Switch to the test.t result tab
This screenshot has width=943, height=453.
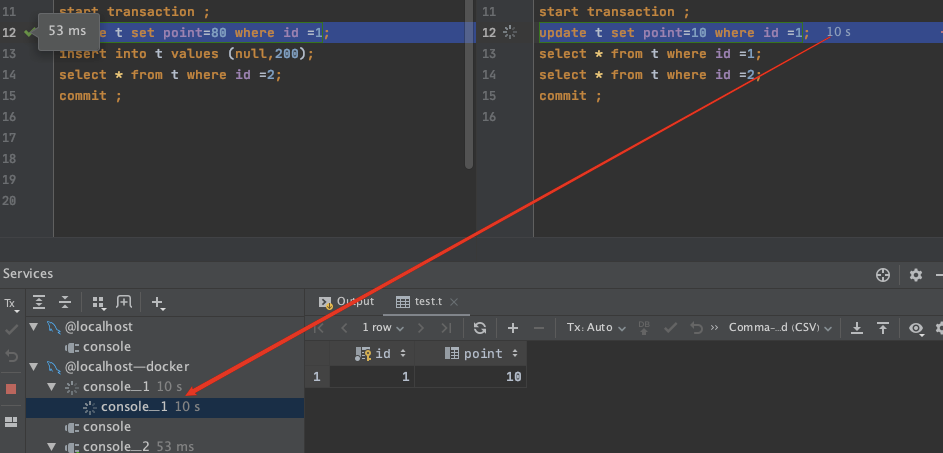coord(420,301)
